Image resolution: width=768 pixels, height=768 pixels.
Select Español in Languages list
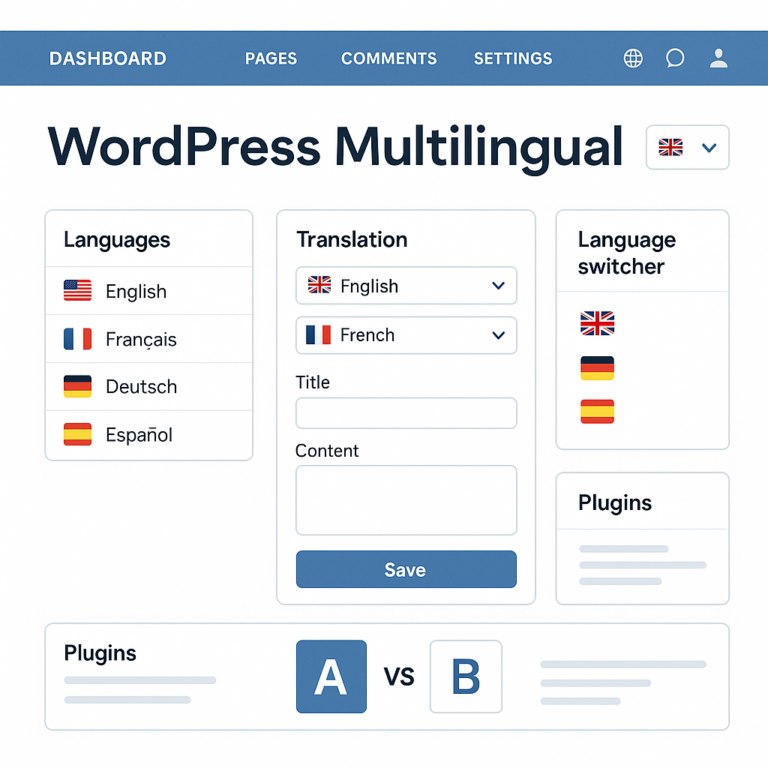tap(149, 435)
